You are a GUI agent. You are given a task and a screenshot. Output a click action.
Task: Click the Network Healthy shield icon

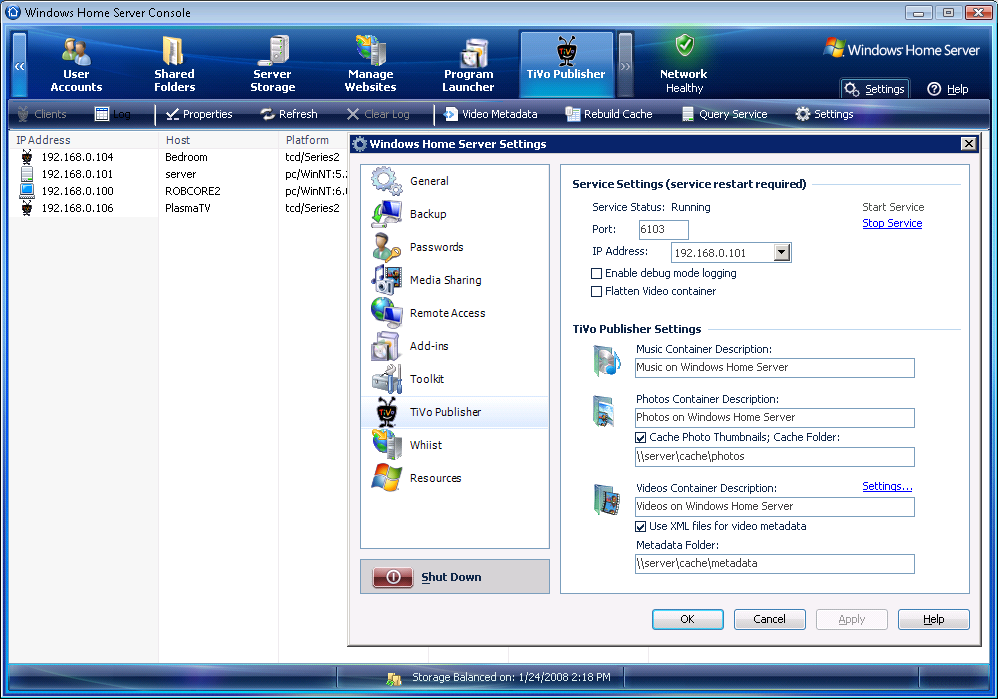tap(684, 45)
